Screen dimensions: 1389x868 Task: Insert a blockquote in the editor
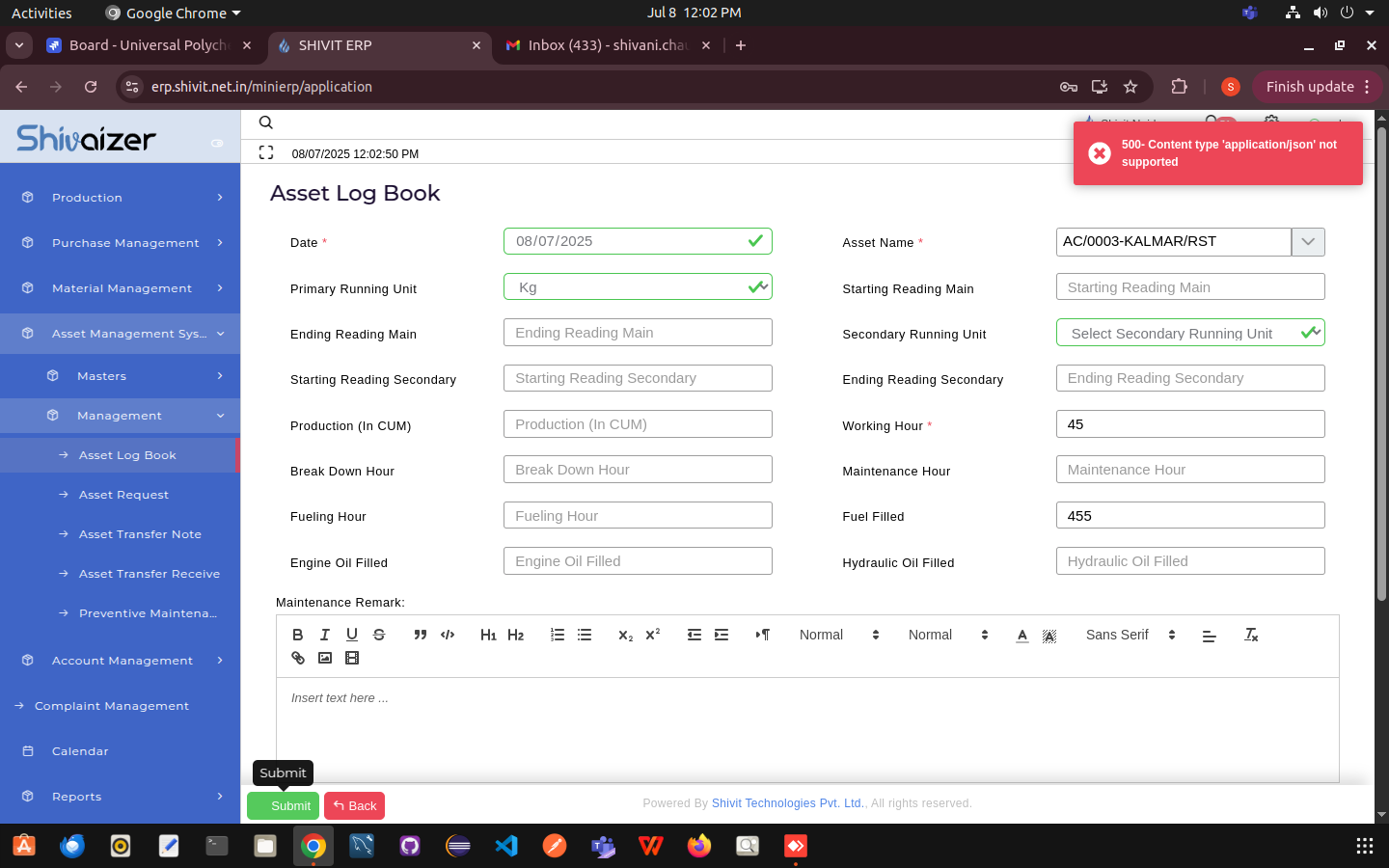pyautogui.click(x=421, y=635)
